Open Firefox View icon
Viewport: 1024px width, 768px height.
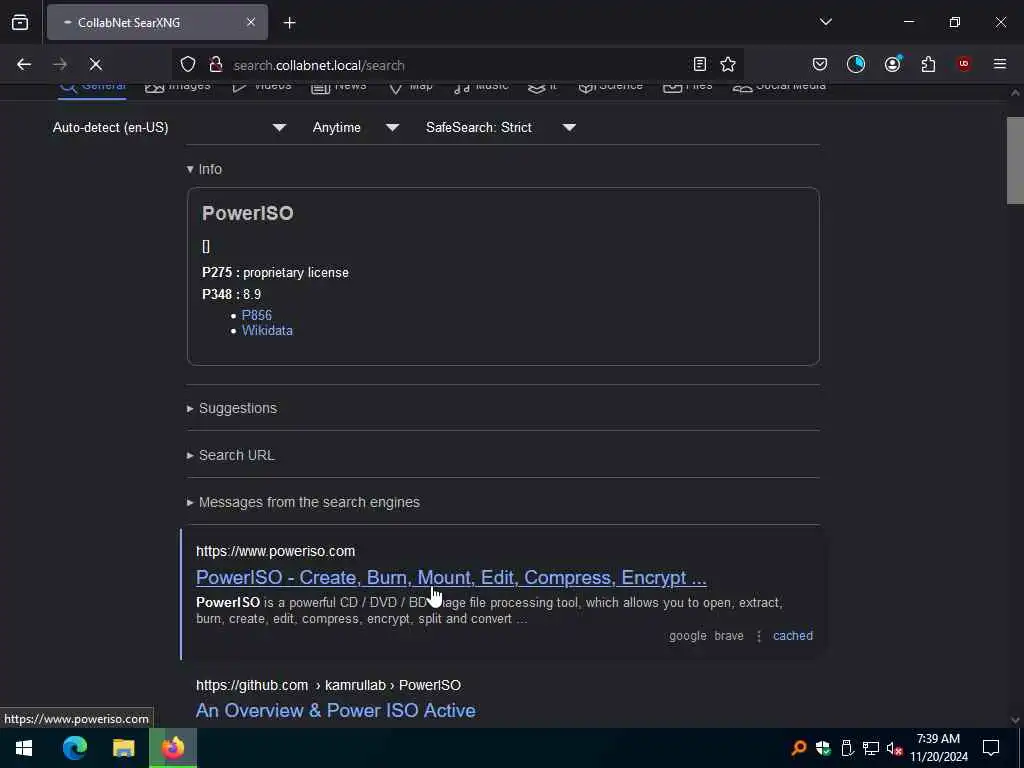[x=20, y=22]
